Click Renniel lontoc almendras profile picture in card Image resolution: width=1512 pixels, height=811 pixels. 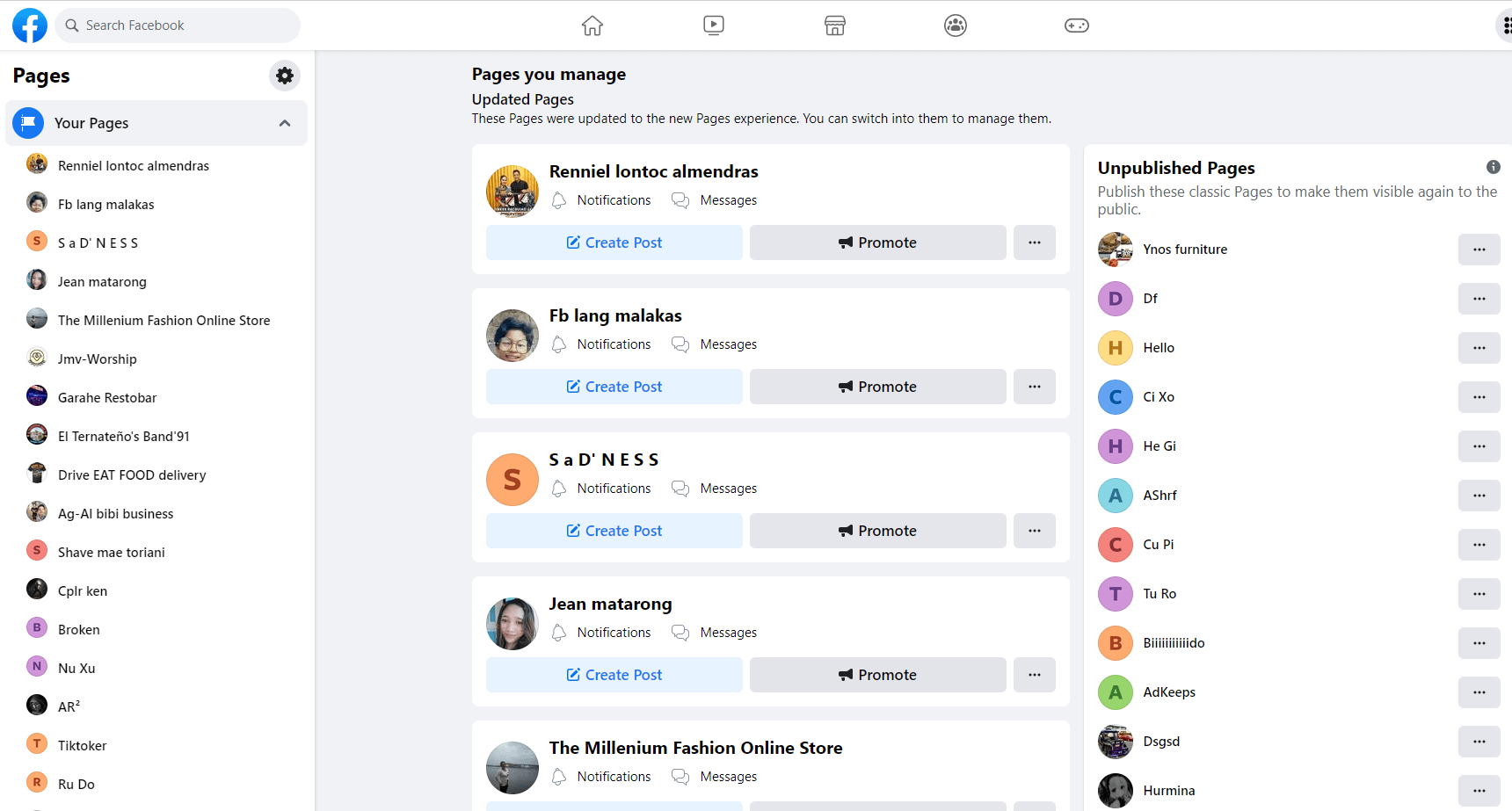[512, 192]
